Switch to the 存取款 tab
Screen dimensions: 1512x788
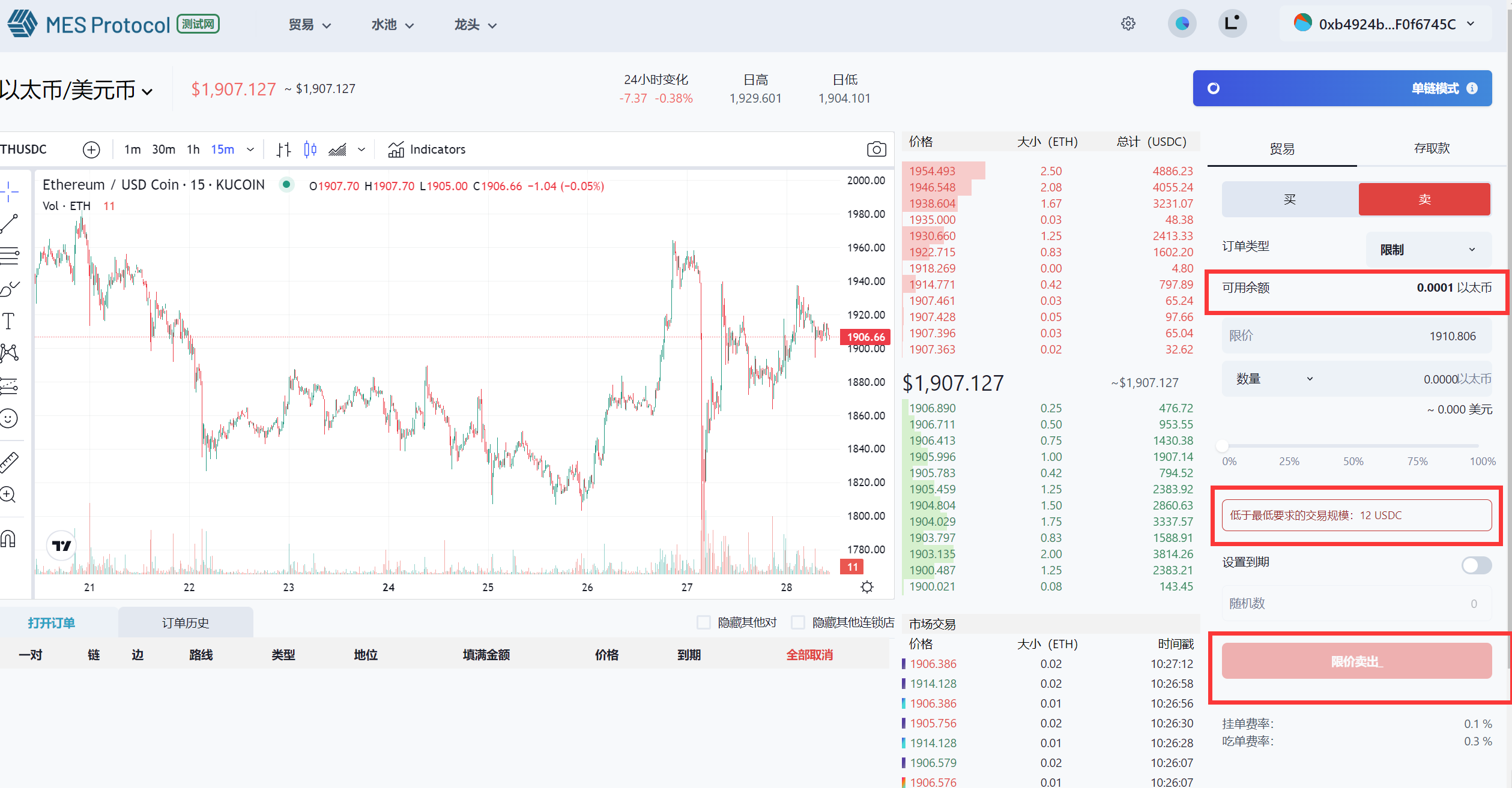(x=1432, y=148)
